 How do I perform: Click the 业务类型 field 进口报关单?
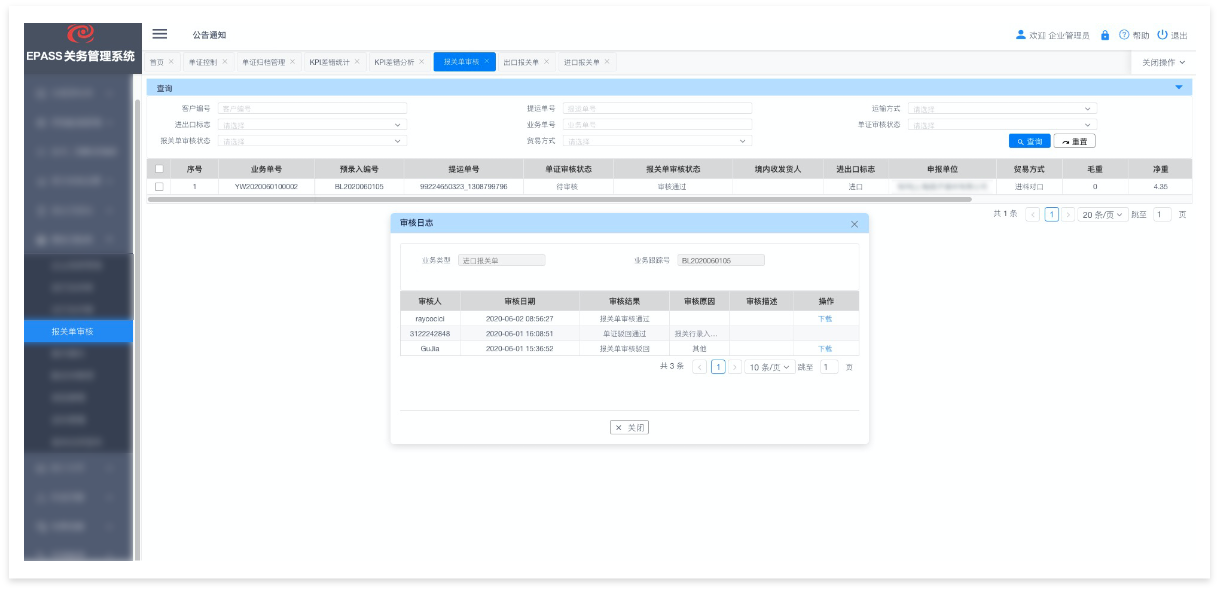(x=502, y=260)
